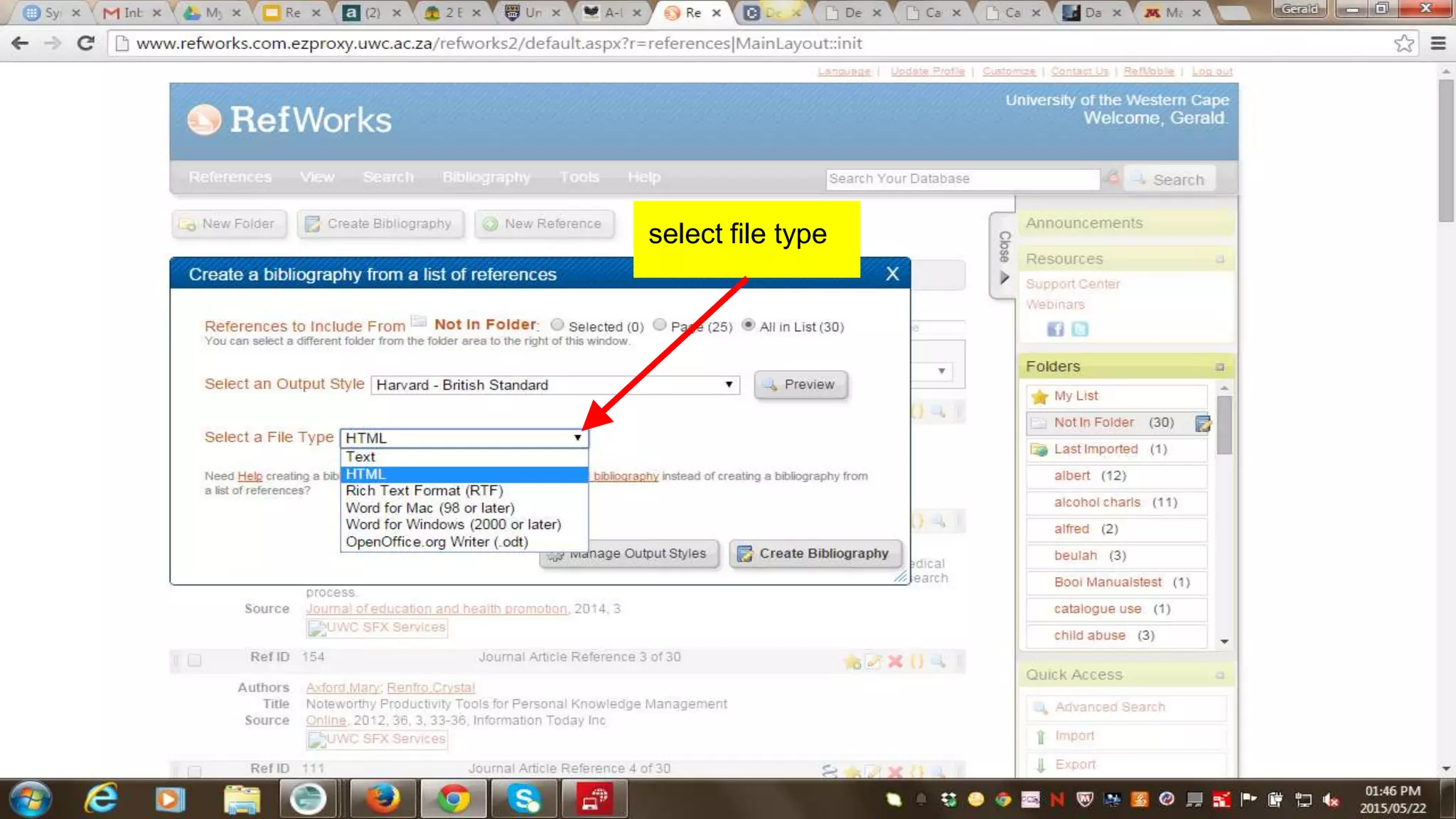This screenshot has height=819, width=1456.
Task: Open the Chrome menu hamburger icon
Action: click(x=1438, y=43)
